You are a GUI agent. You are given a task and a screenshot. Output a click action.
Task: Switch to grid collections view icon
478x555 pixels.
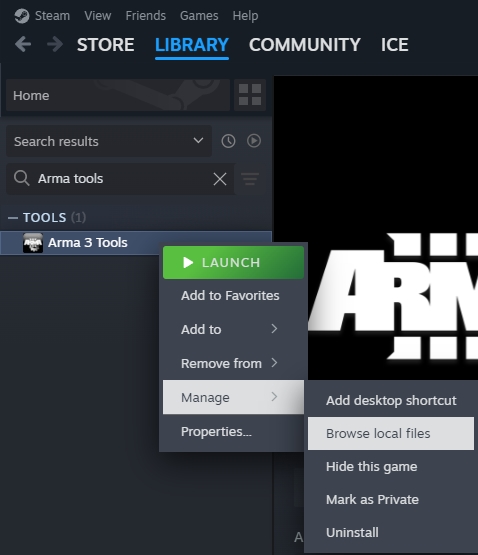[250, 95]
